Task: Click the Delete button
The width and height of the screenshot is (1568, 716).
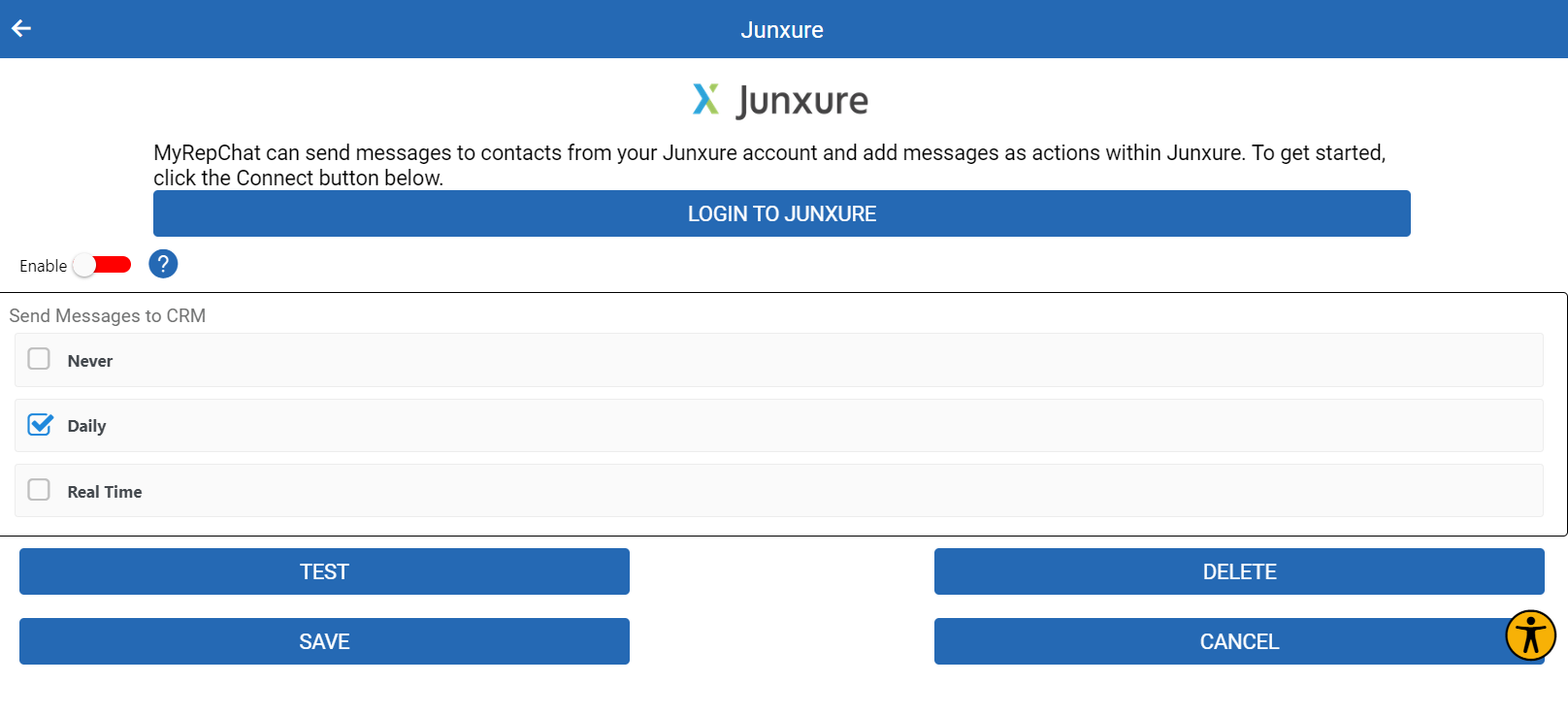Action: coord(1239,571)
